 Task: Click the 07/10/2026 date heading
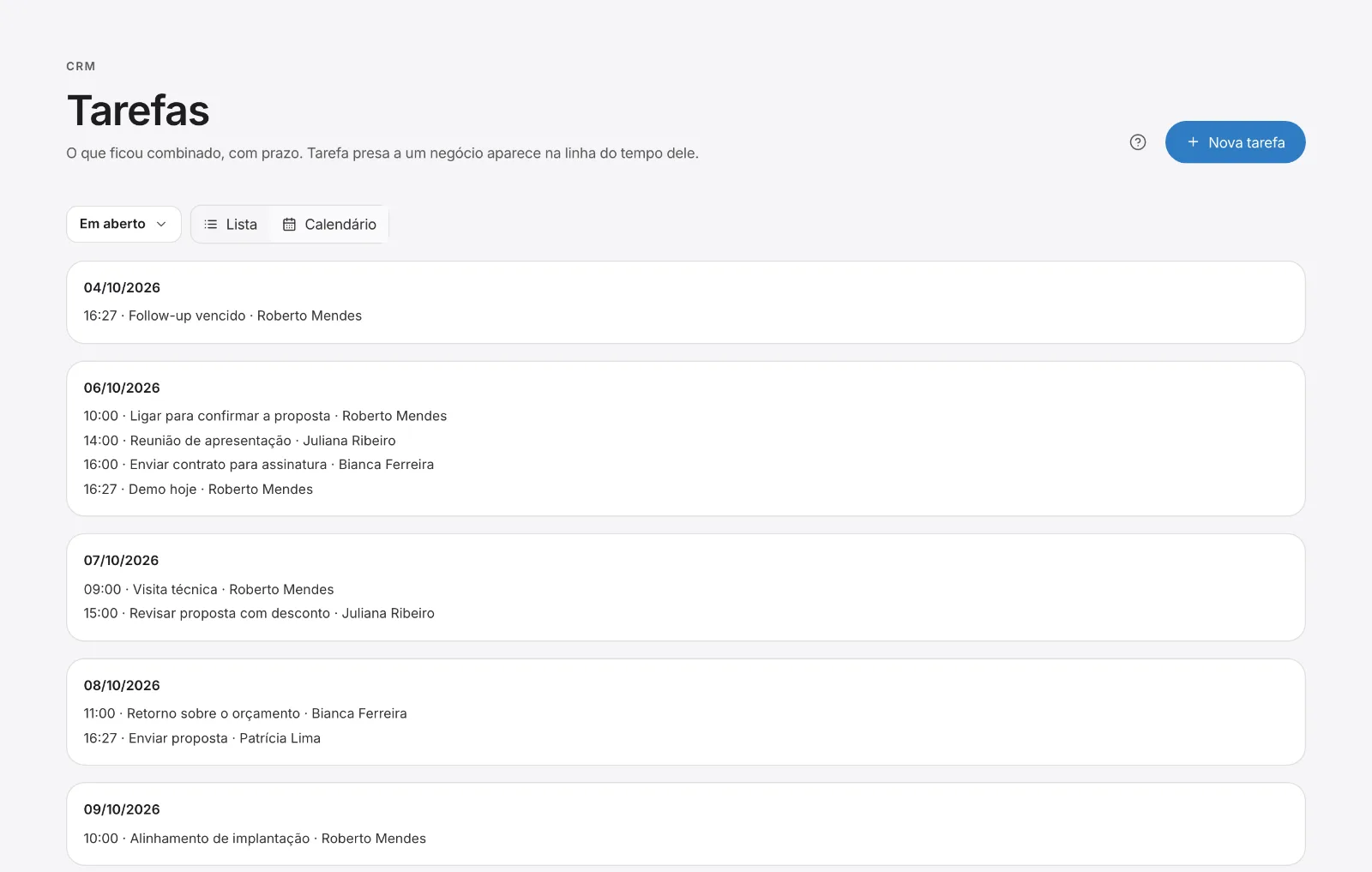121,561
